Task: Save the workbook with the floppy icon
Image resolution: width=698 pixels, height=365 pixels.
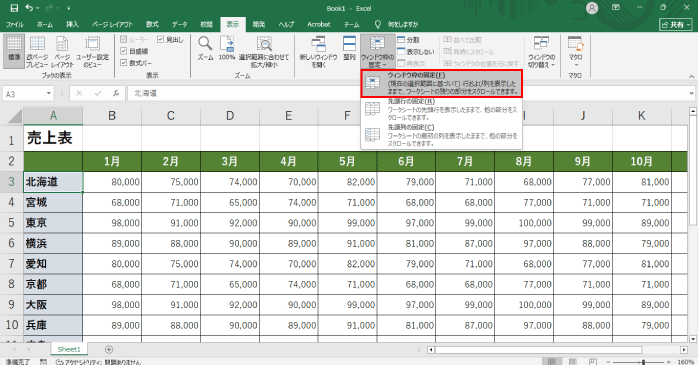Action: [14, 8]
